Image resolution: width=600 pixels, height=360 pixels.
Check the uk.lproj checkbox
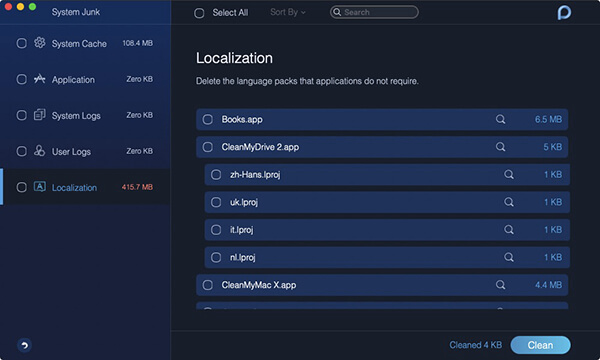216,202
